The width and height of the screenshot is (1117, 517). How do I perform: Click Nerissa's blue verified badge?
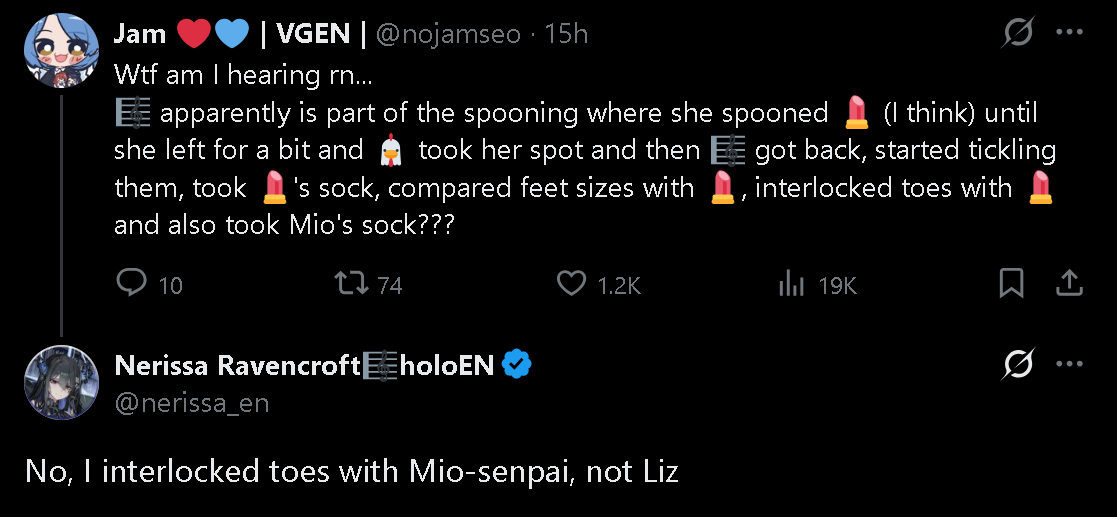tap(516, 366)
